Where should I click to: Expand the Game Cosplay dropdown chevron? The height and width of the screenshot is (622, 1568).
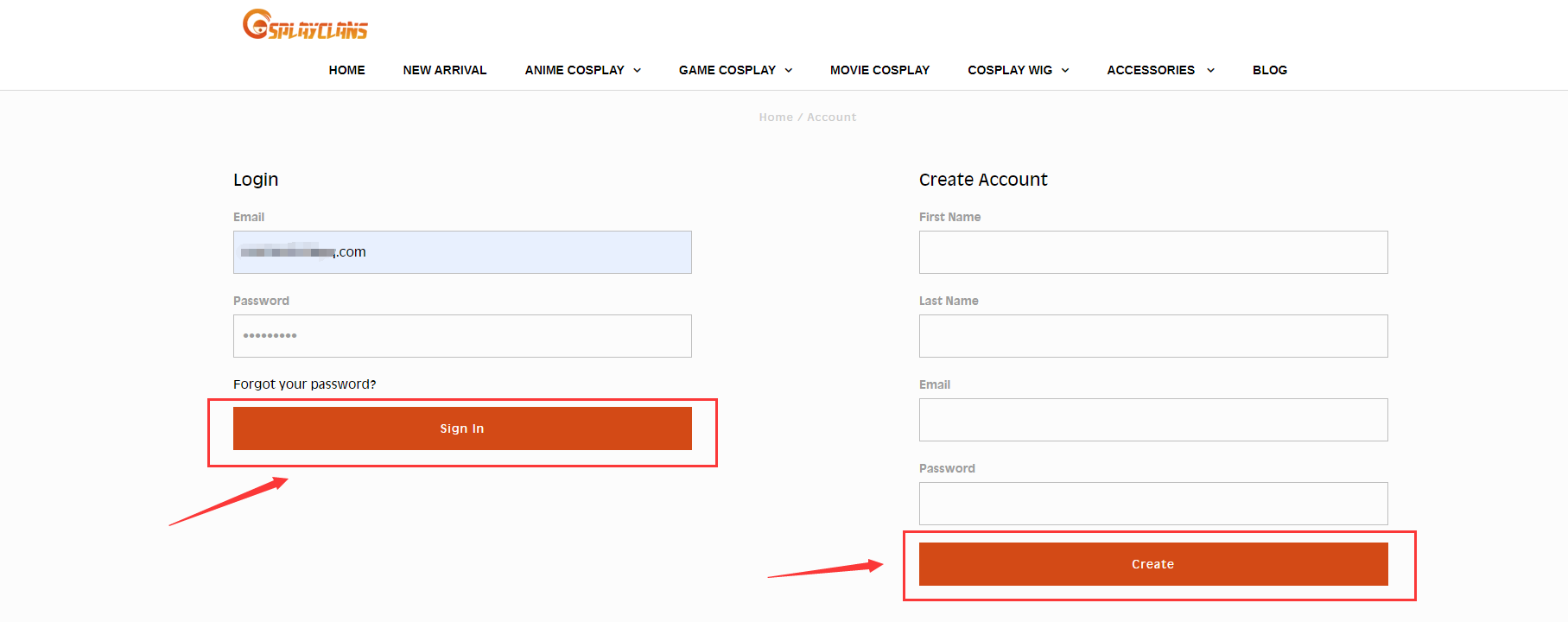(x=789, y=71)
